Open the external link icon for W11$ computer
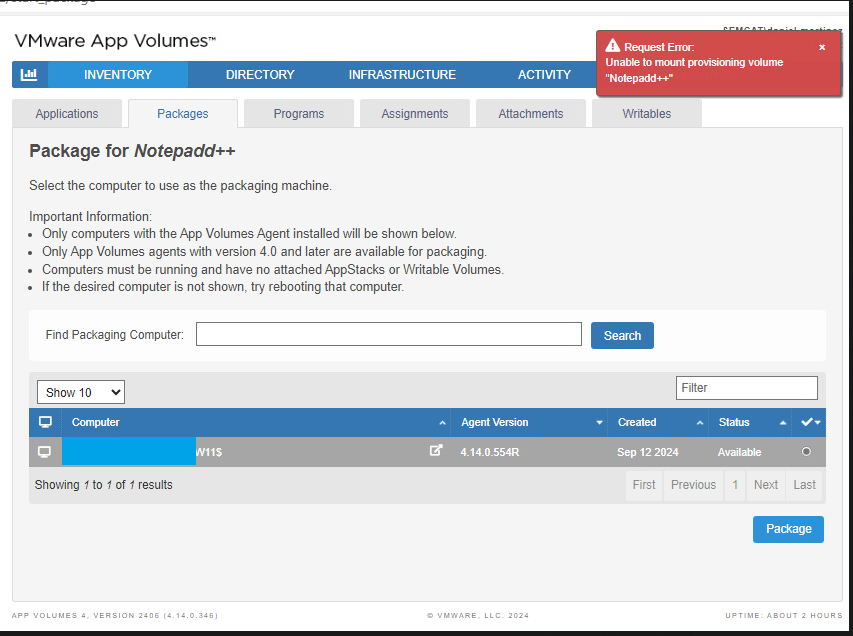 click(436, 450)
